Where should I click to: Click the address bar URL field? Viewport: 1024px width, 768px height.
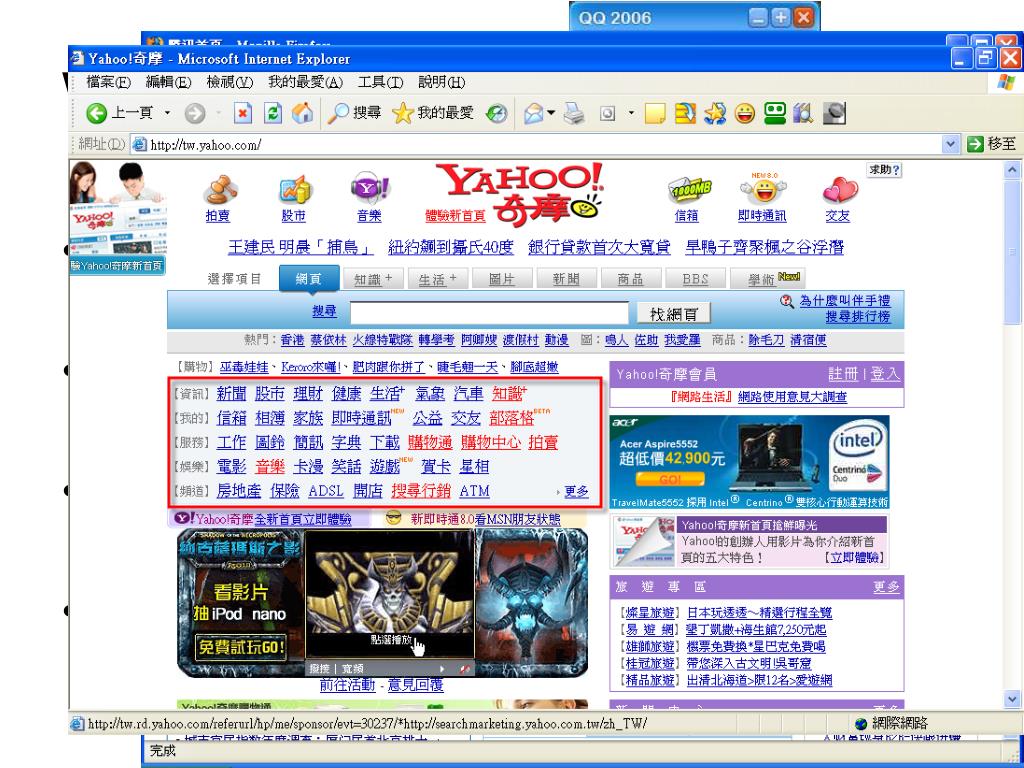tap(536, 144)
